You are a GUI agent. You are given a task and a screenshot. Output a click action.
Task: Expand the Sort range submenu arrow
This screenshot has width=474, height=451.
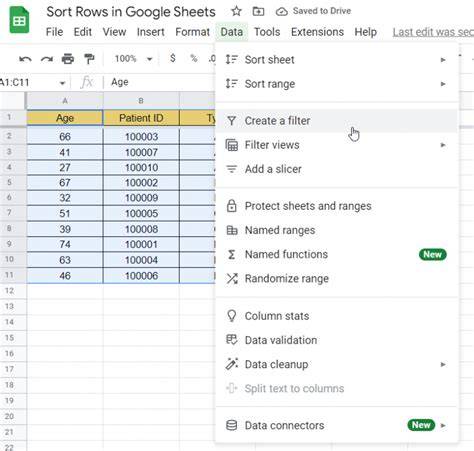(443, 84)
